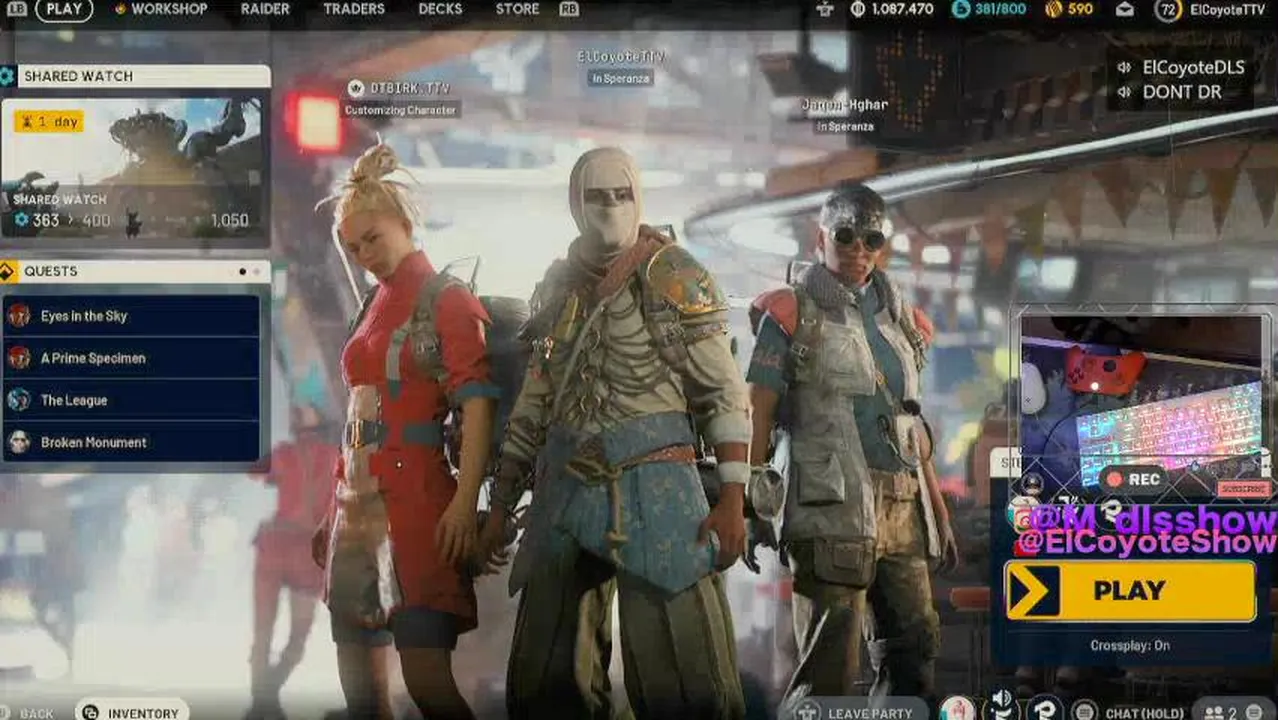Image resolution: width=1278 pixels, height=720 pixels.
Task: Click the LEAVE PARTY raider icon
Action: click(808, 711)
